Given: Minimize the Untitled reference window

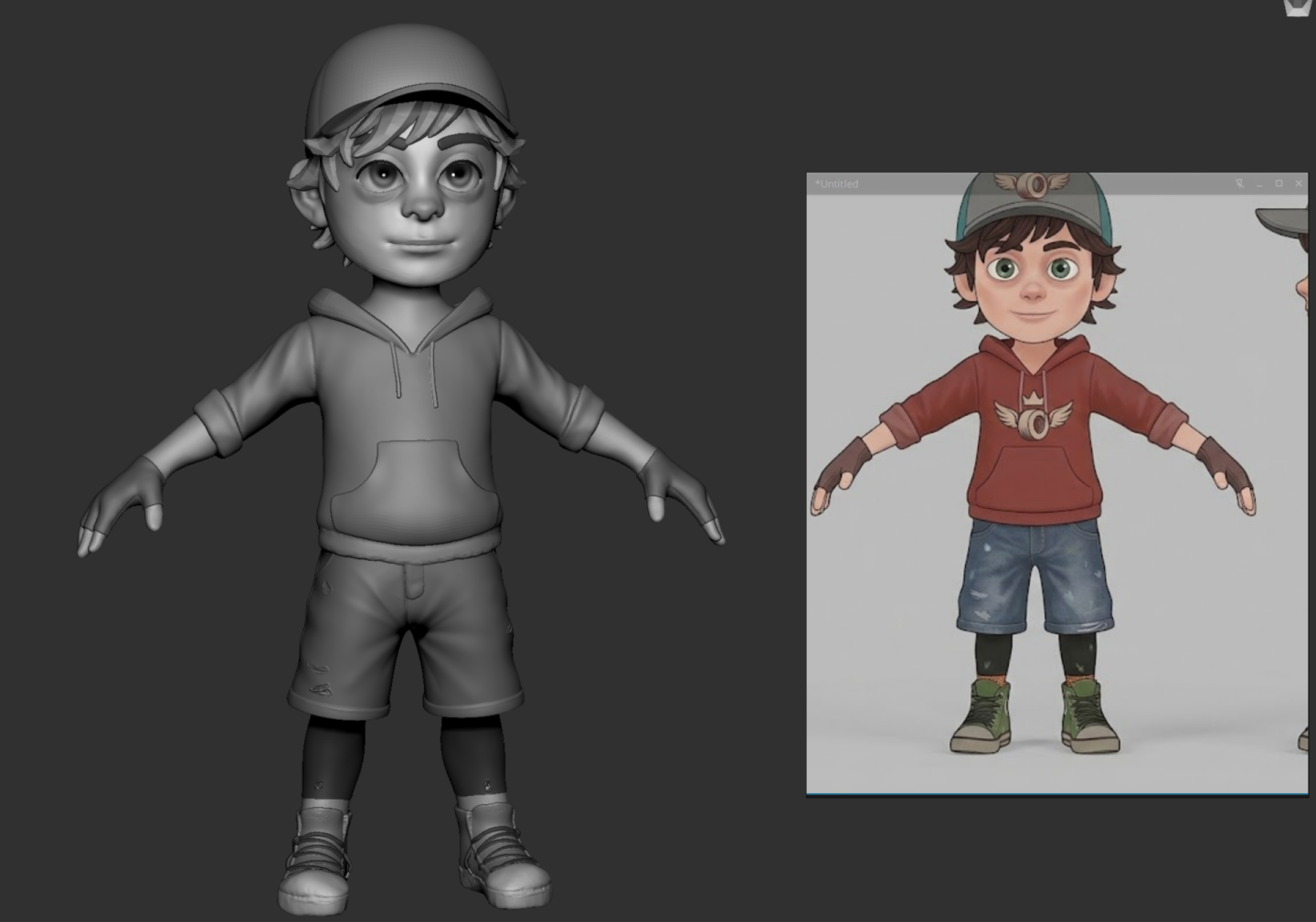Looking at the screenshot, I should (1259, 184).
